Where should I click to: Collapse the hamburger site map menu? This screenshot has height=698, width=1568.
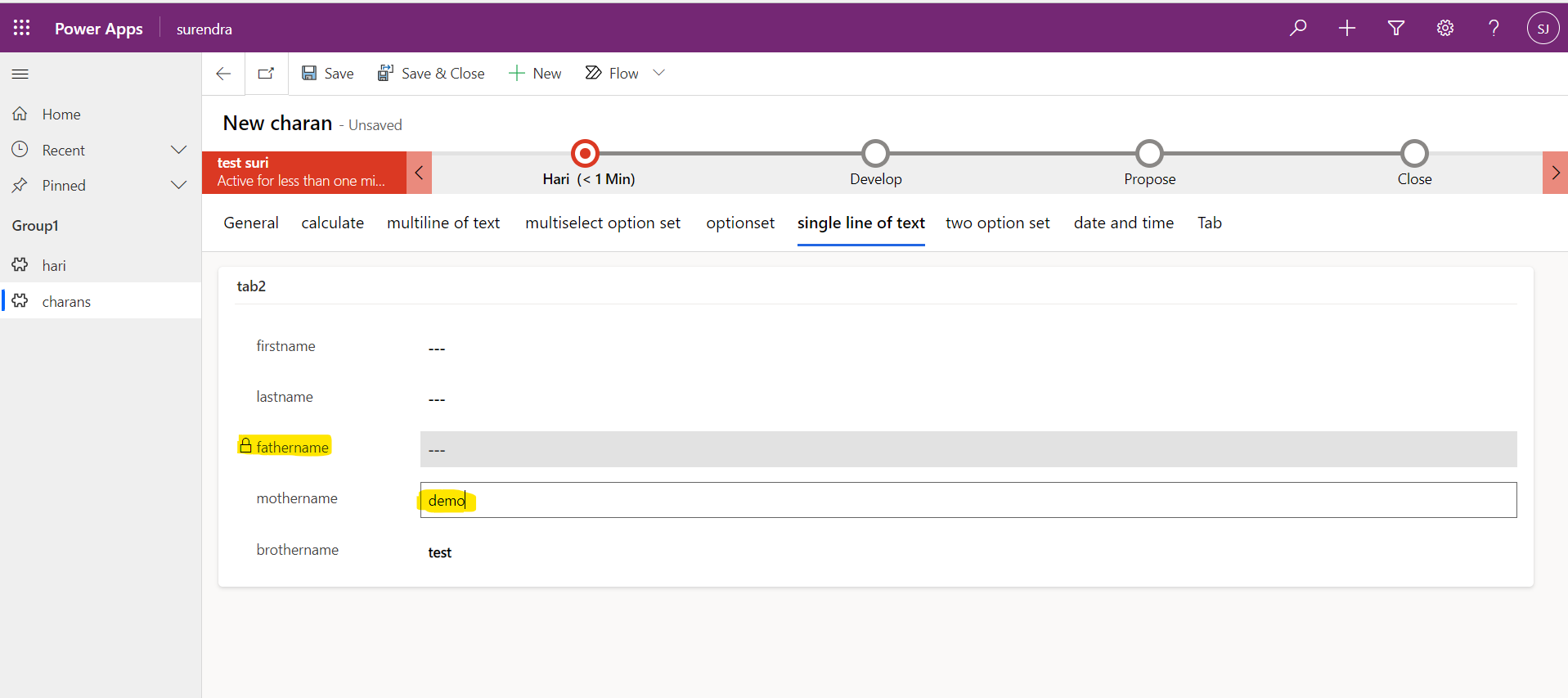[20, 74]
